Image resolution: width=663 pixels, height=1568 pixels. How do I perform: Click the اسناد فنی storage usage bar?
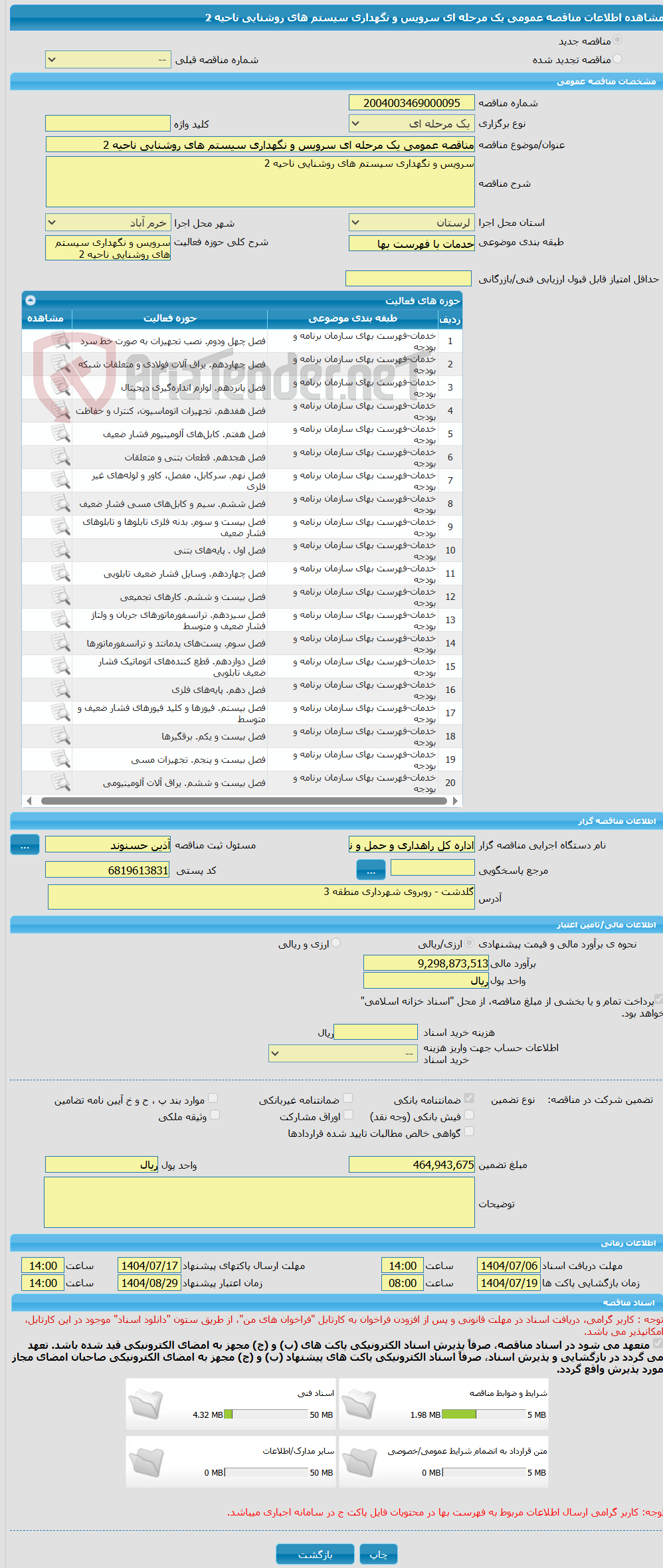[x=266, y=1415]
